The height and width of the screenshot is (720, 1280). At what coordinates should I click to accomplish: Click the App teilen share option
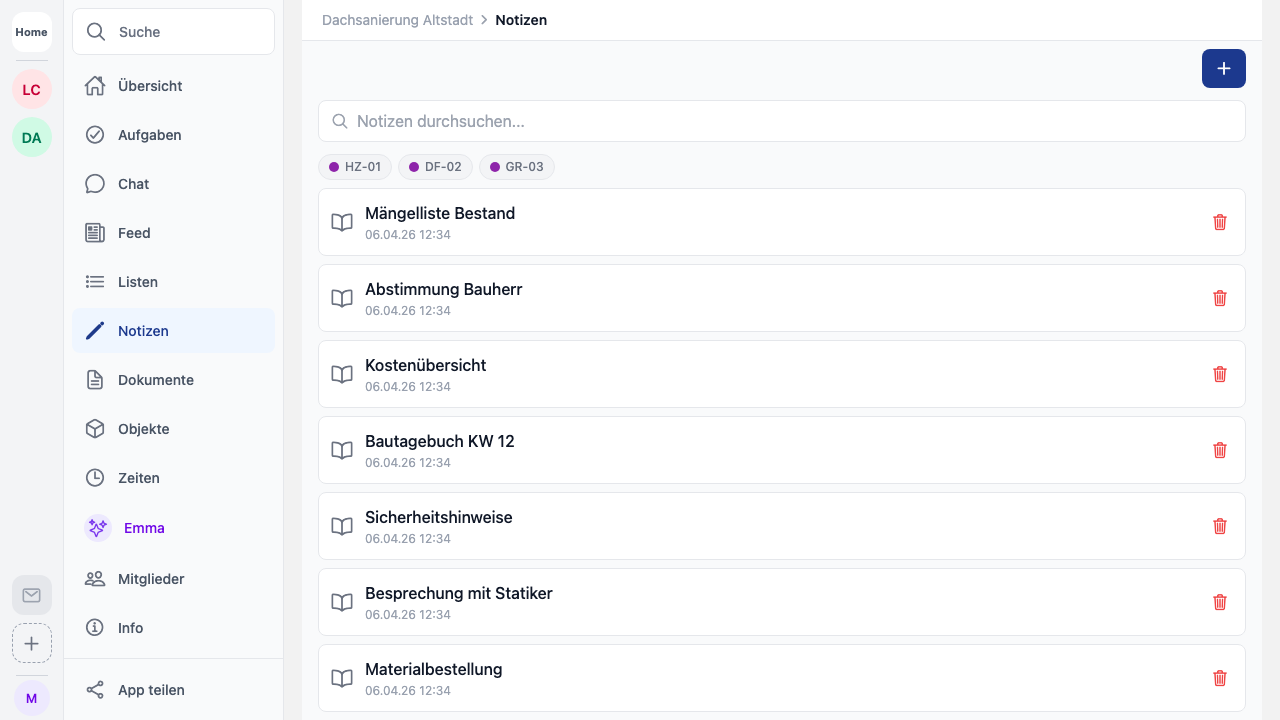pos(150,690)
